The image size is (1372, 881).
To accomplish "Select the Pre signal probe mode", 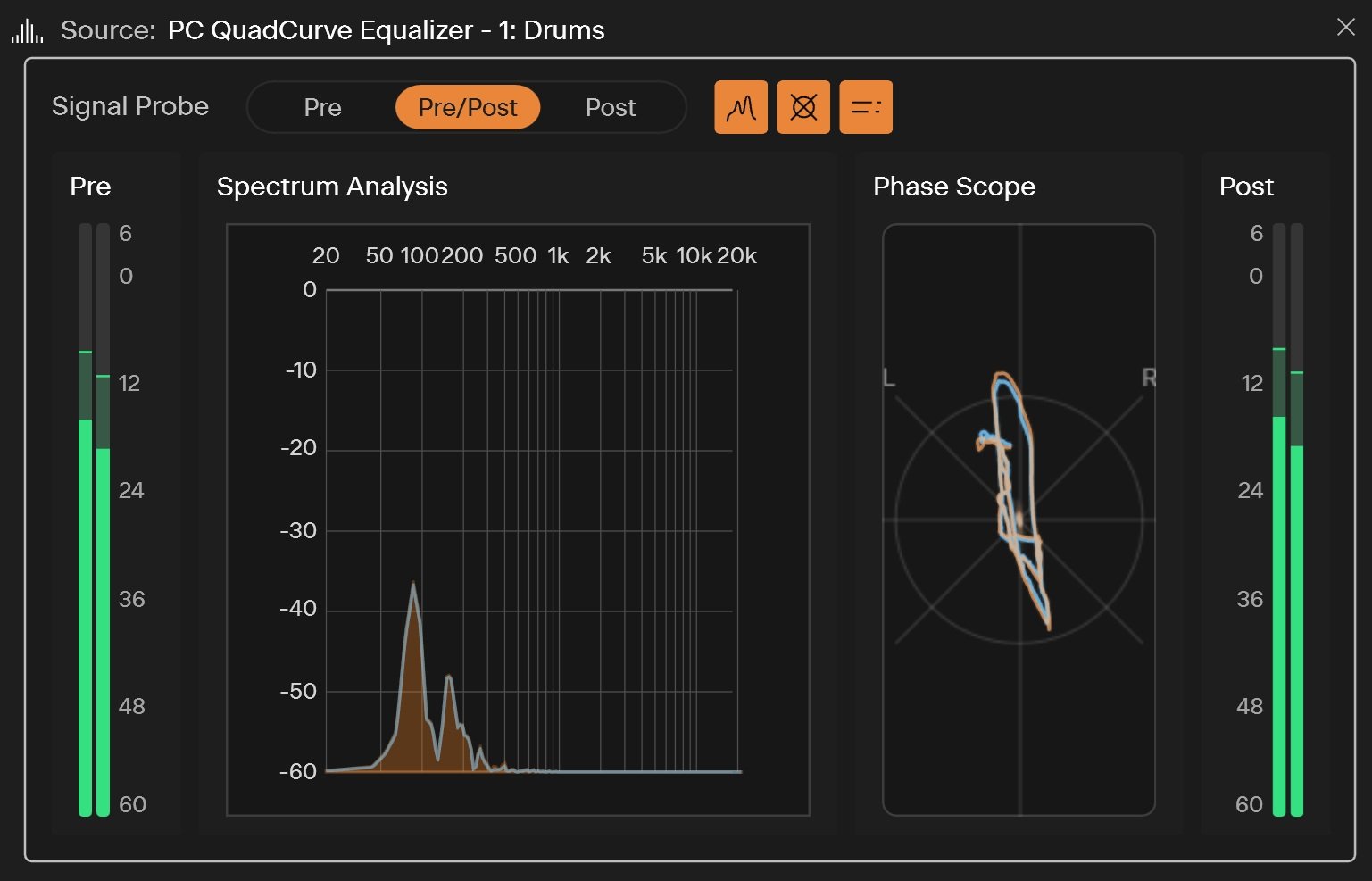I will (322, 107).
